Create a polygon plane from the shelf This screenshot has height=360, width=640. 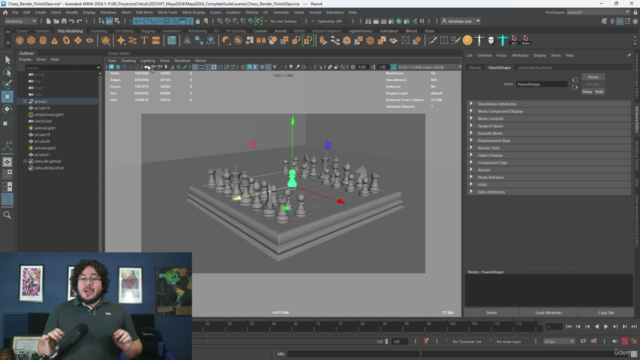click(x=78, y=40)
